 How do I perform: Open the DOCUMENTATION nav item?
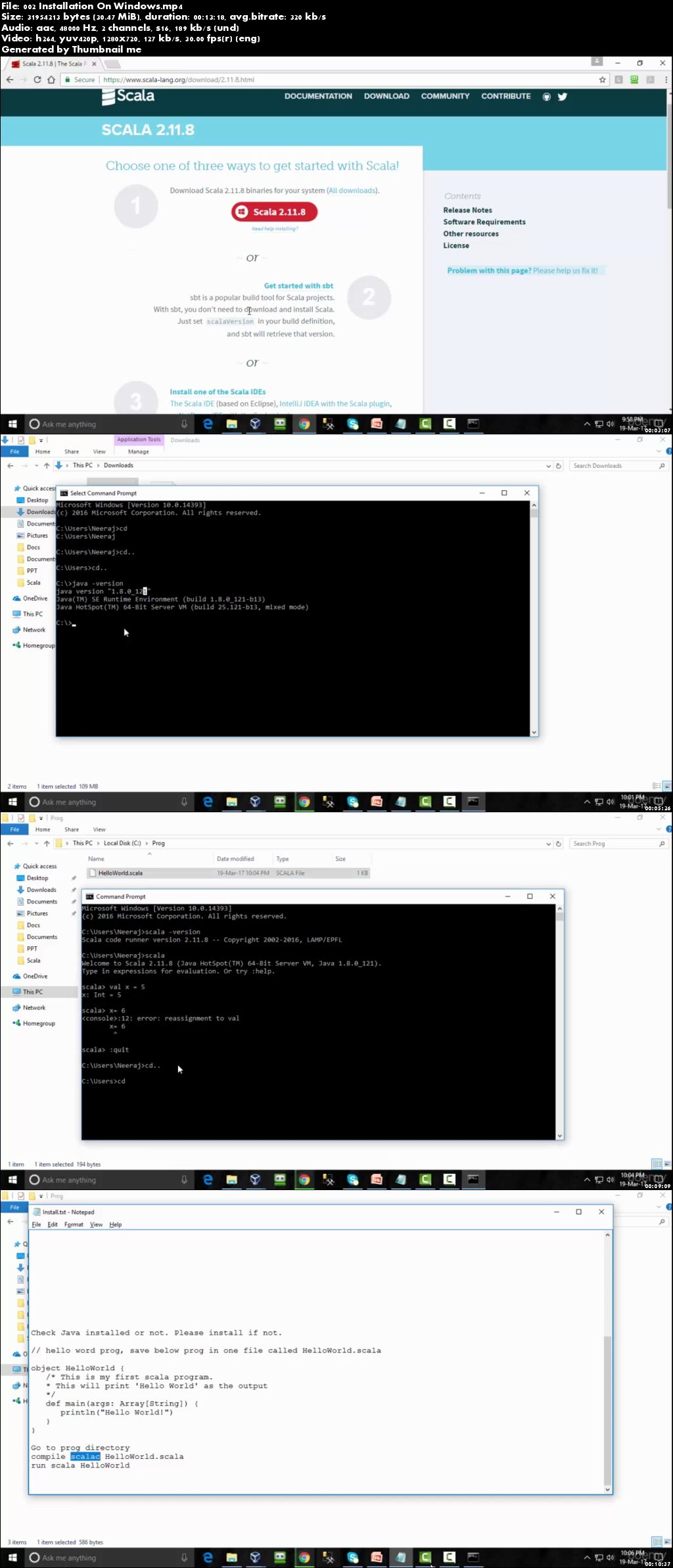coord(318,96)
